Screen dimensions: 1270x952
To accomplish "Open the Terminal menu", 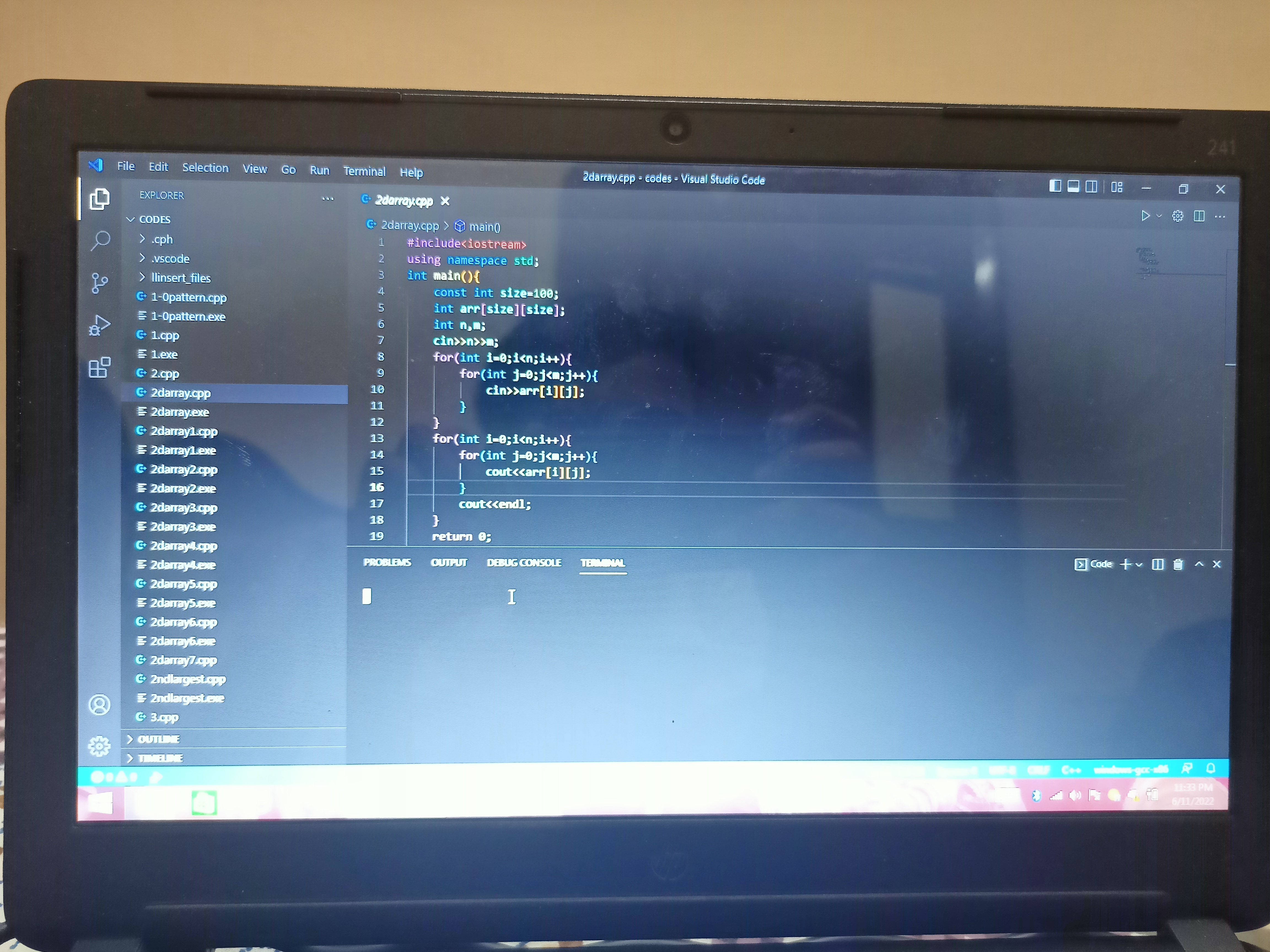I will click(365, 171).
